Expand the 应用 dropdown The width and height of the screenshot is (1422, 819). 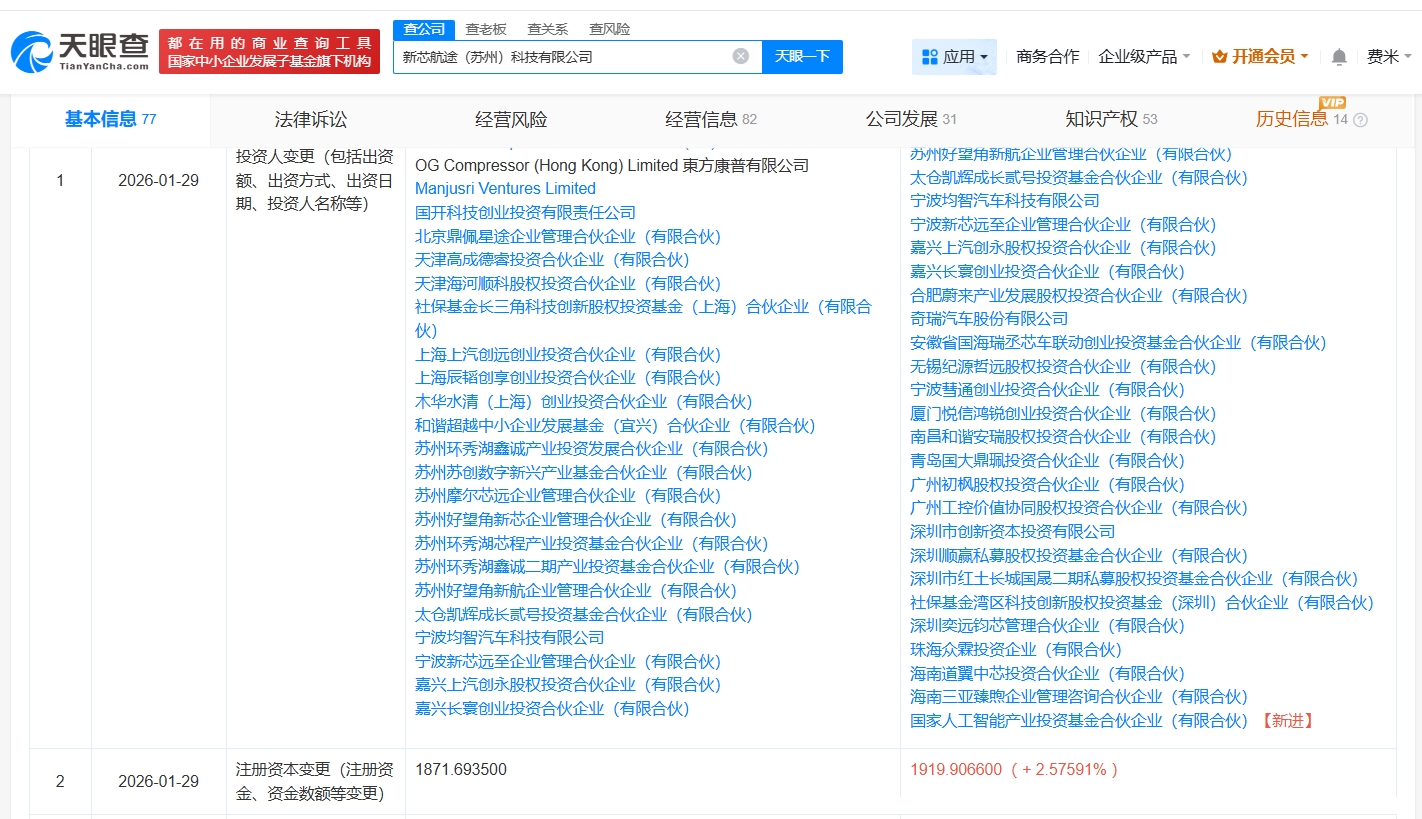pyautogui.click(x=954, y=57)
